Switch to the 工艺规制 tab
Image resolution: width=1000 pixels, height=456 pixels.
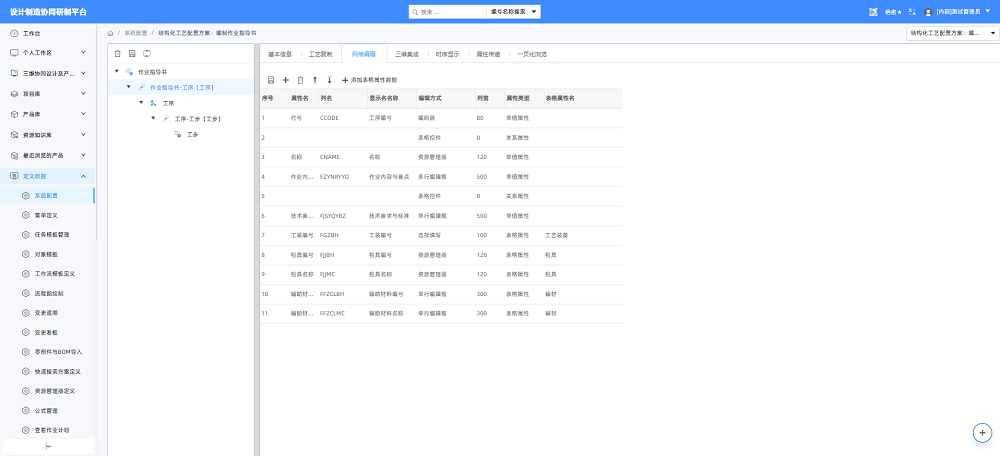pyautogui.click(x=320, y=54)
